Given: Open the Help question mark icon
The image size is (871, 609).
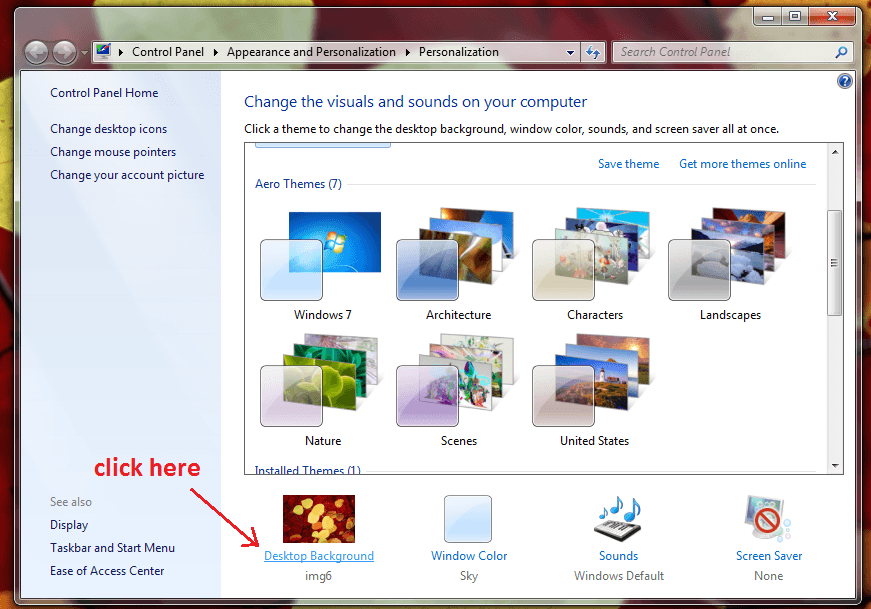Looking at the screenshot, I should (x=844, y=82).
